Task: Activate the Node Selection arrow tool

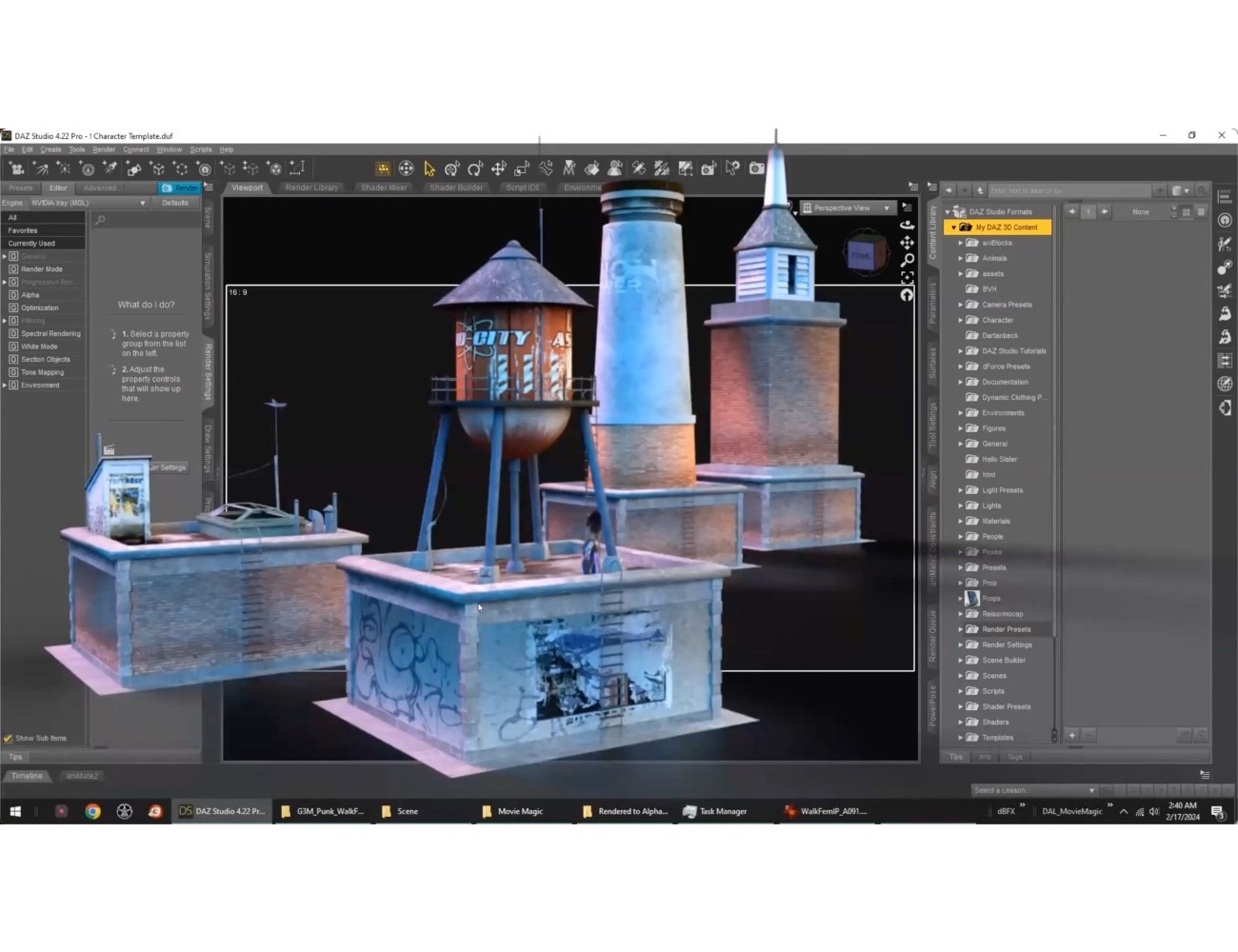Action: (429, 169)
